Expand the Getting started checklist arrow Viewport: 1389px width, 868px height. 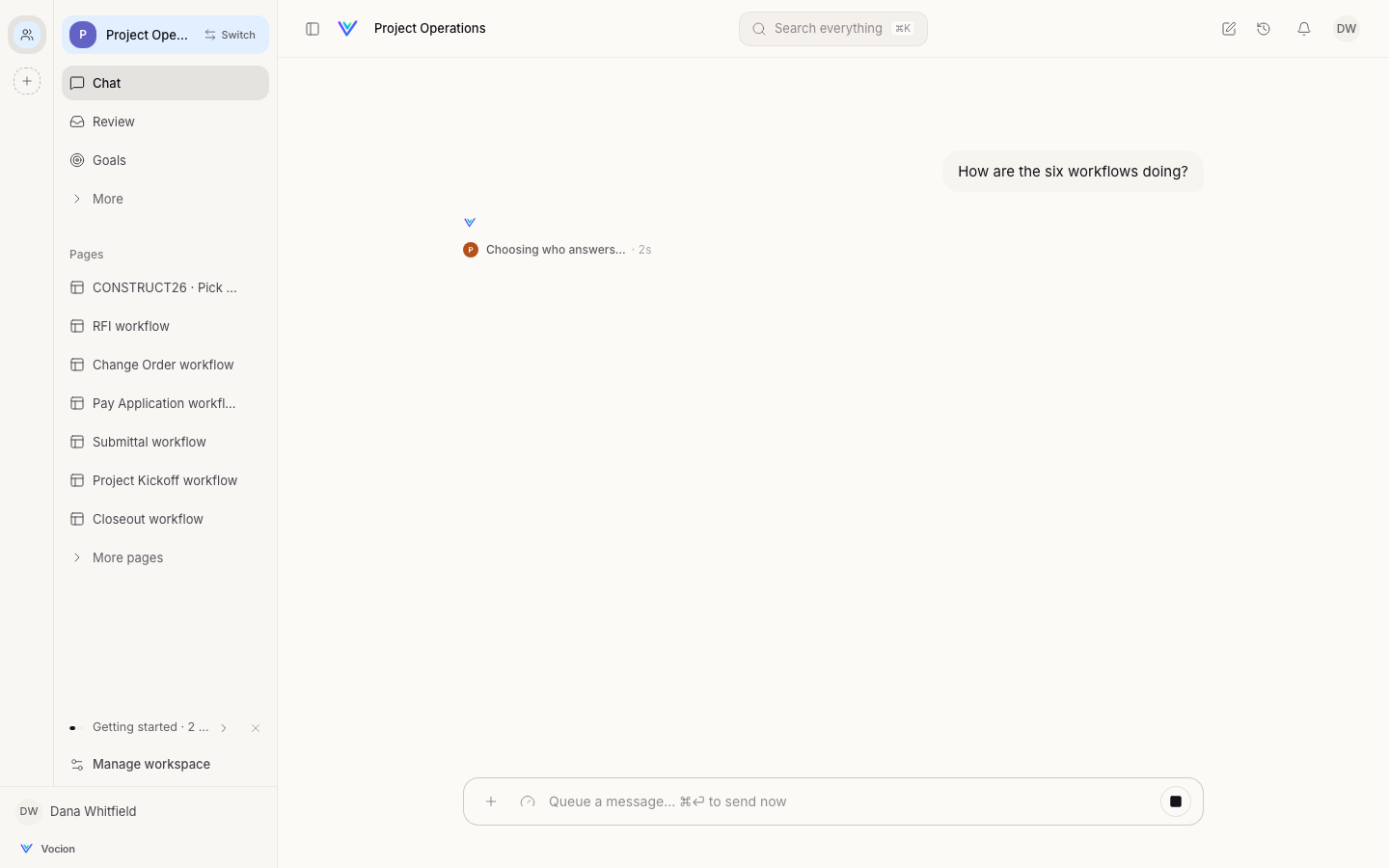[x=224, y=728]
